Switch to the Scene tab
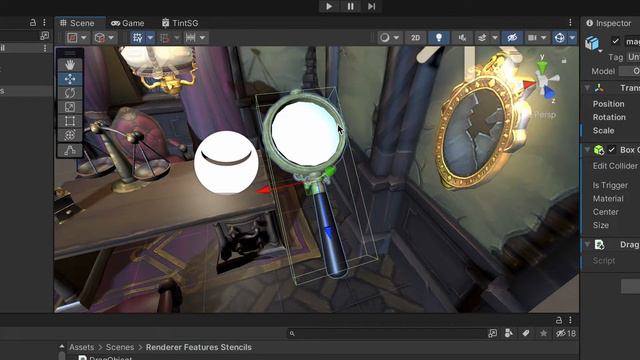This screenshot has width=640, height=360. coord(78,23)
